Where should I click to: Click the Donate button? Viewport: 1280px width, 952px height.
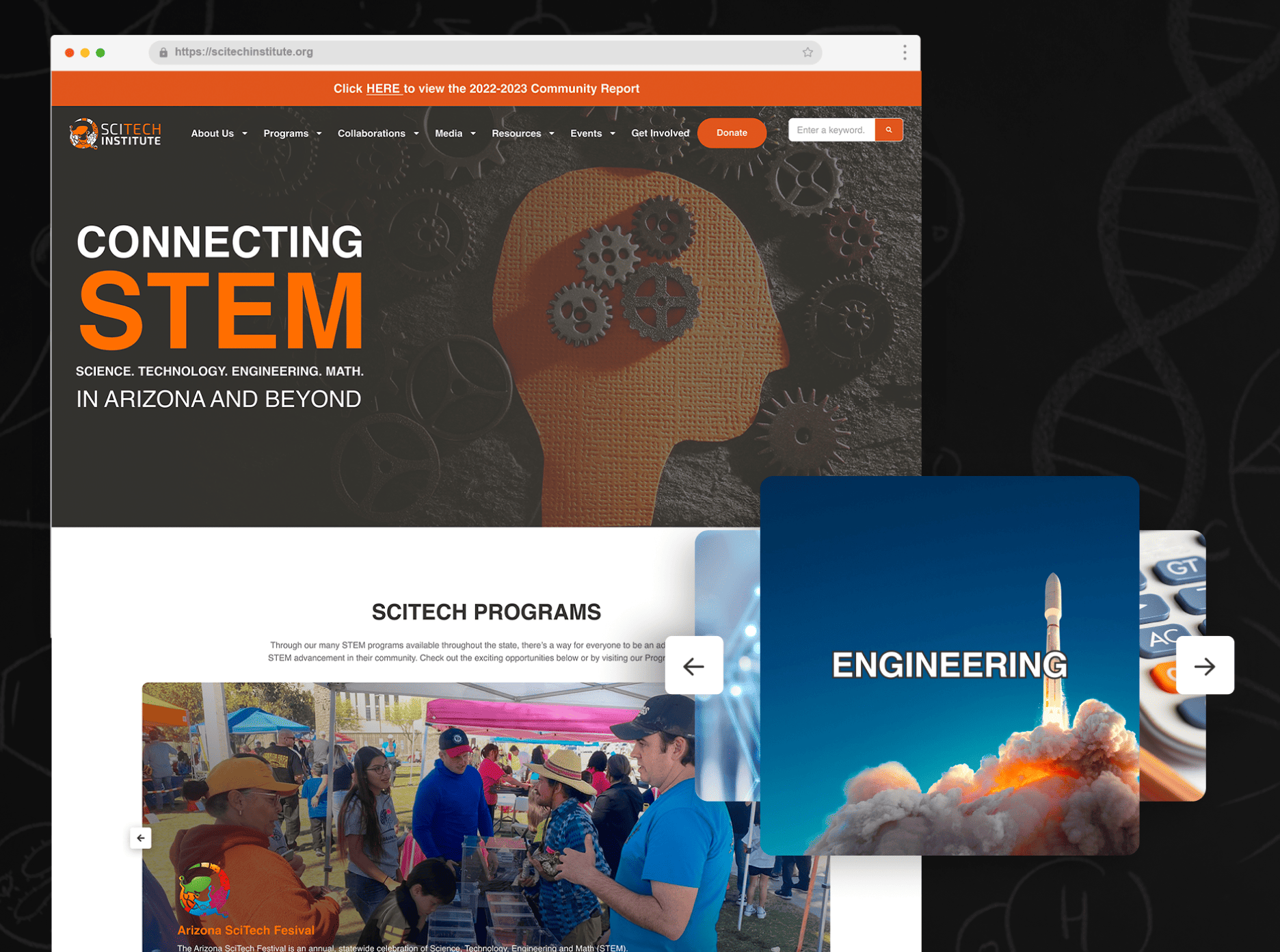[732, 133]
